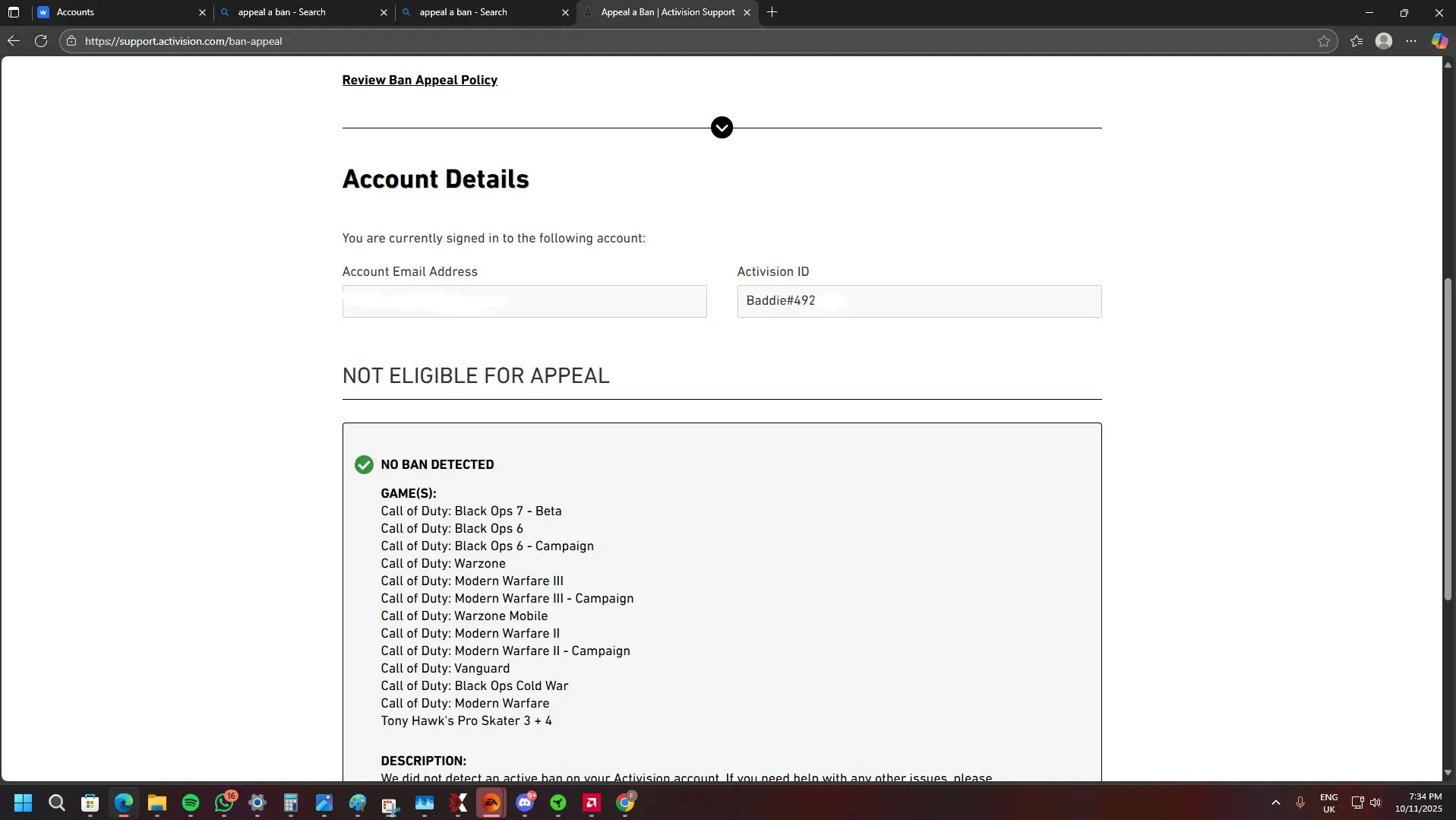Switch to second 'appeal a ban - Search' tab

pos(485,12)
